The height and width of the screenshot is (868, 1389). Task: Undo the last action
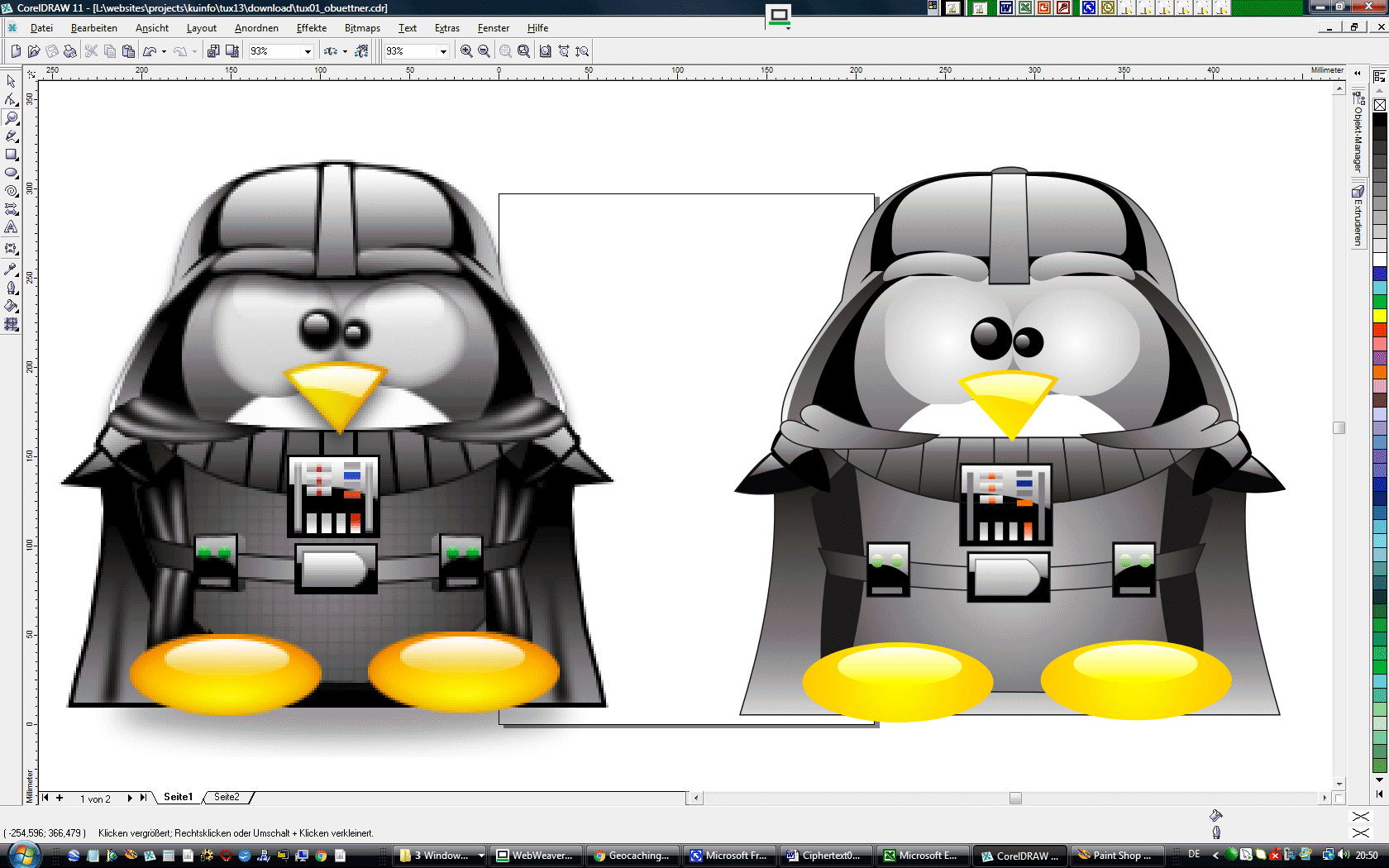click(x=150, y=51)
